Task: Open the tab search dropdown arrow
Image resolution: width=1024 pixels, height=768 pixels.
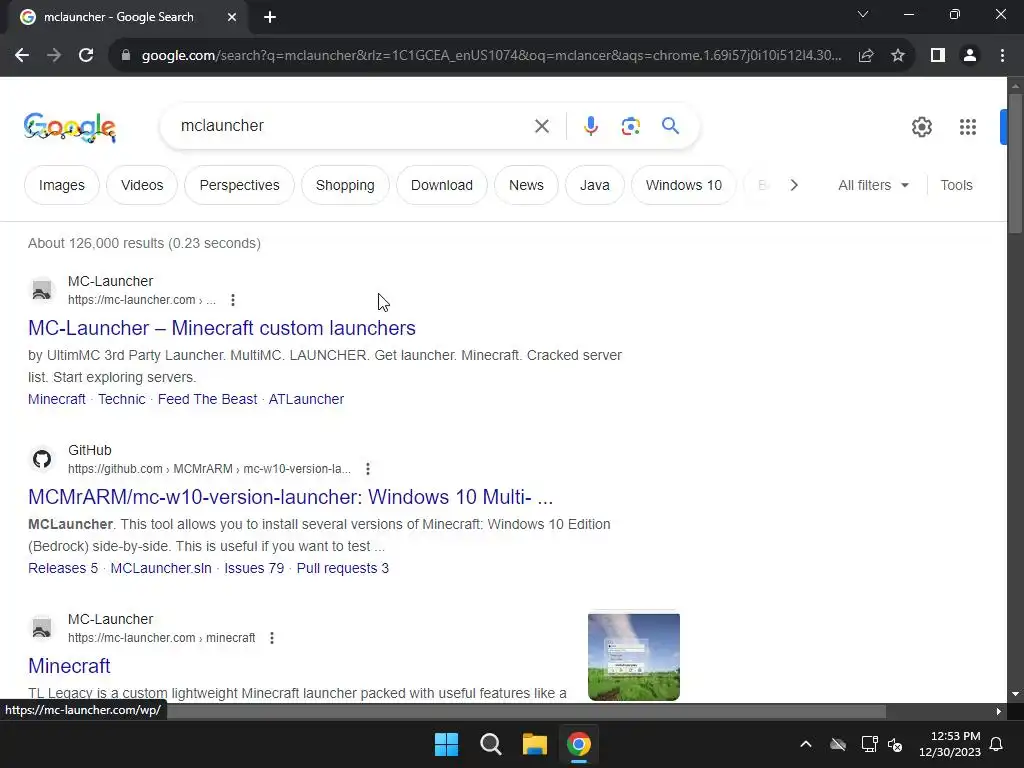Action: tap(863, 14)
